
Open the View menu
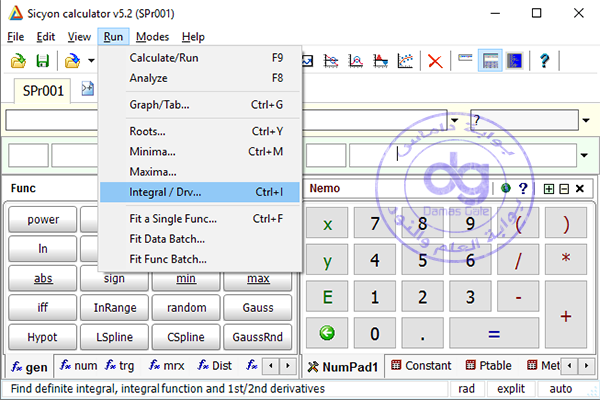[79, 37]
